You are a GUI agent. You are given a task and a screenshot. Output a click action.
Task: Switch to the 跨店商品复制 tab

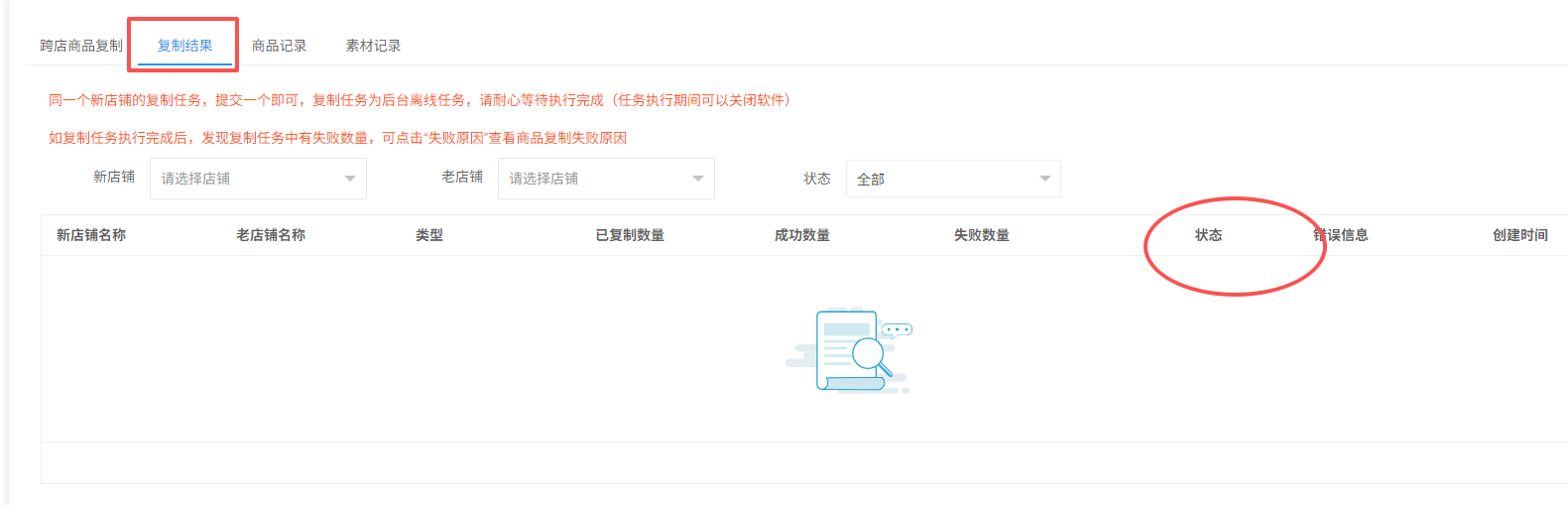[81, 46]
